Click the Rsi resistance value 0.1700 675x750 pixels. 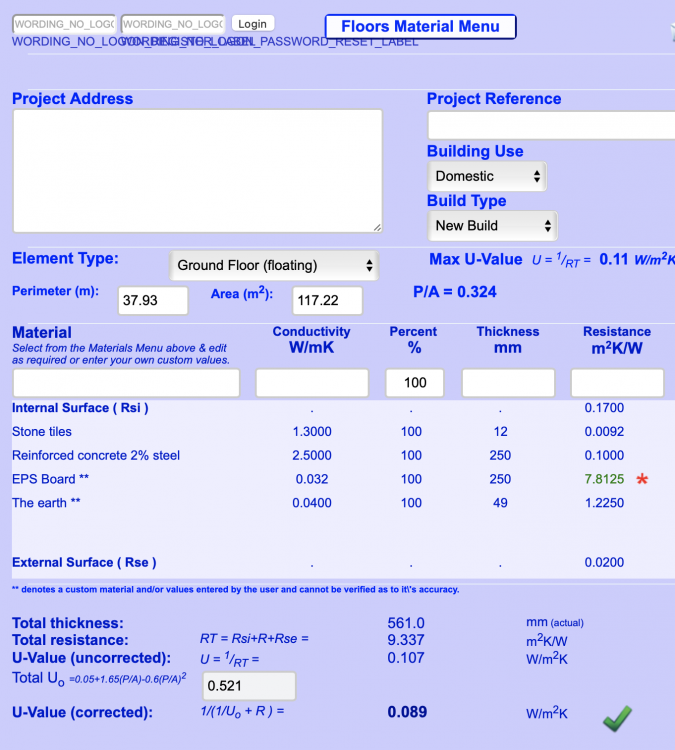tap(604, 408)
